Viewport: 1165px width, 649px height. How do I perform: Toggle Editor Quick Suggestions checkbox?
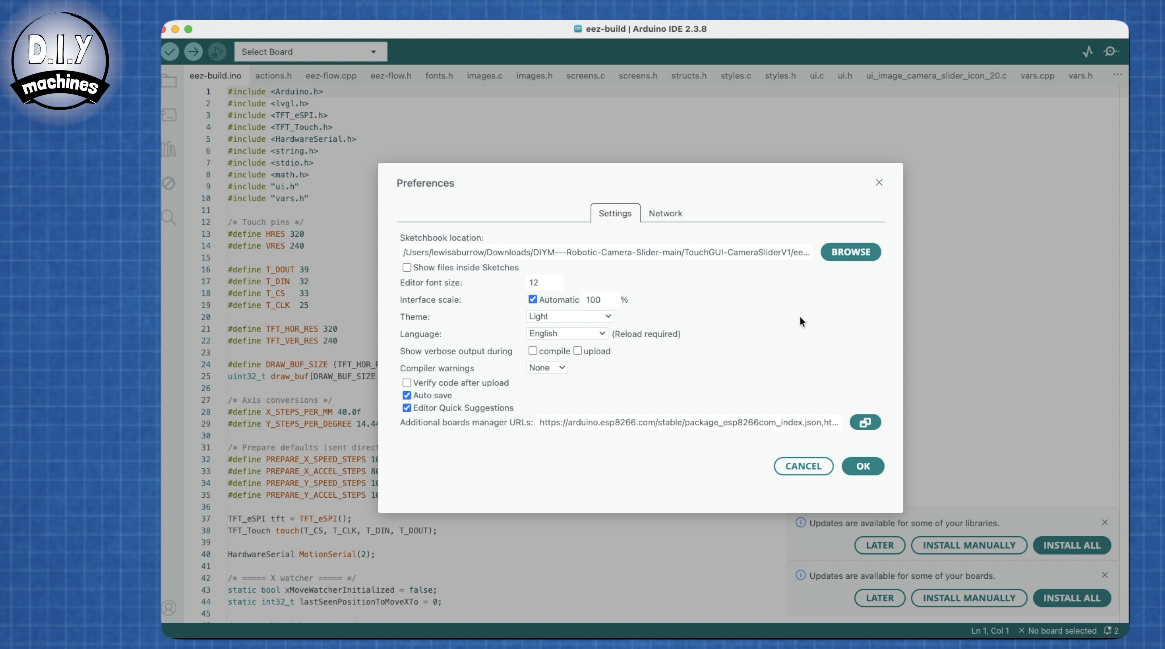pyautogui.click(x=406, y=408)
